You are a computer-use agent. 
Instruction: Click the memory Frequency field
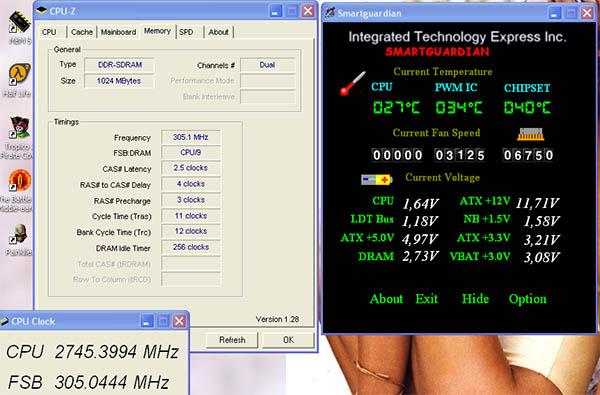tap(191, 137)
